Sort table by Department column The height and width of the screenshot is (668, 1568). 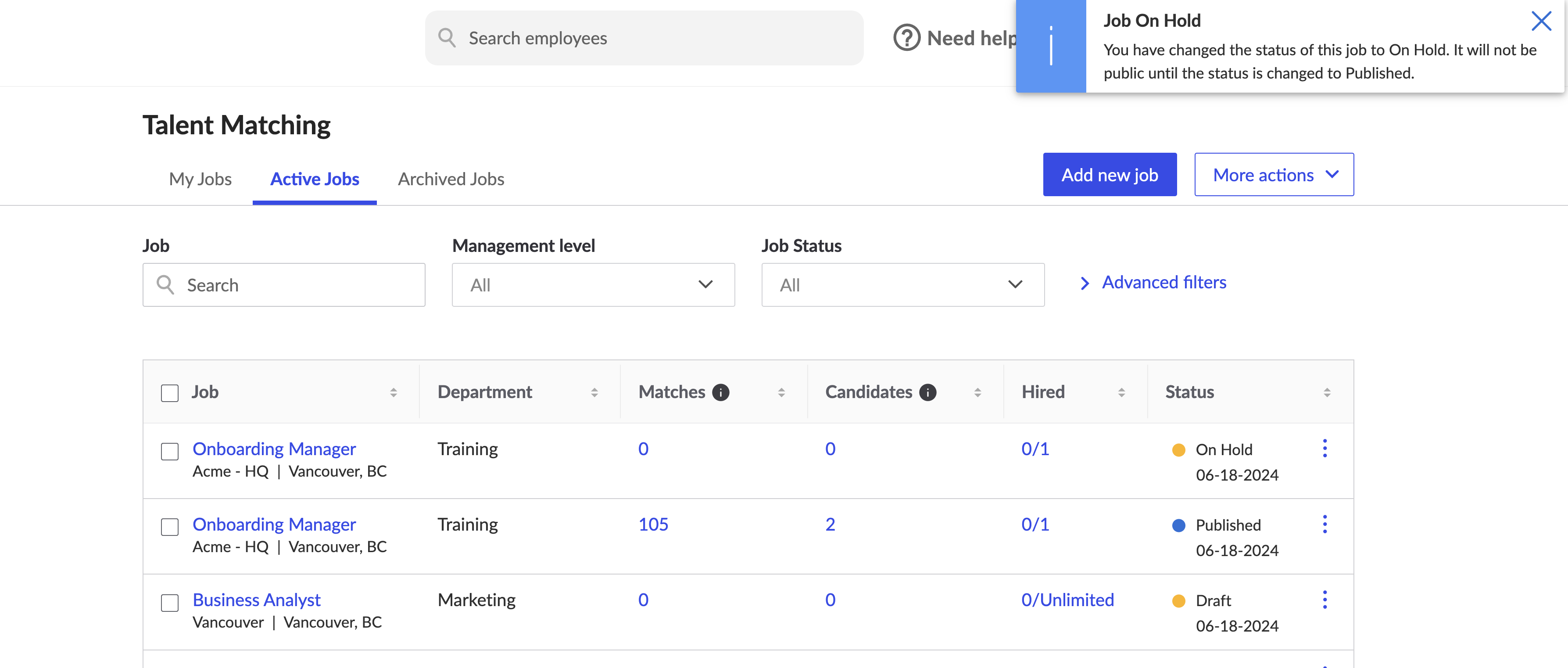[595, 393]
